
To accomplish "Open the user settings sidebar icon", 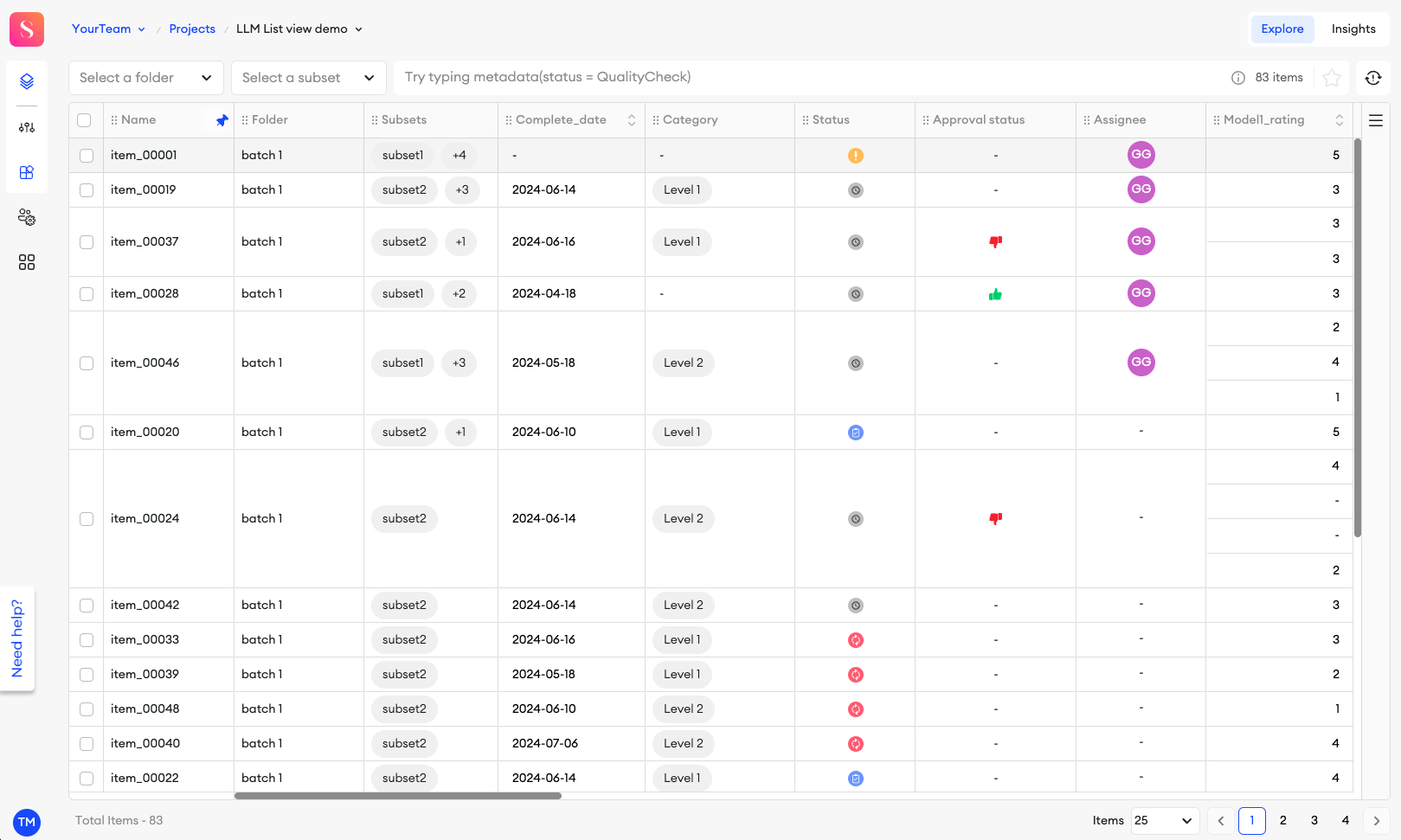I will (27, 217).
